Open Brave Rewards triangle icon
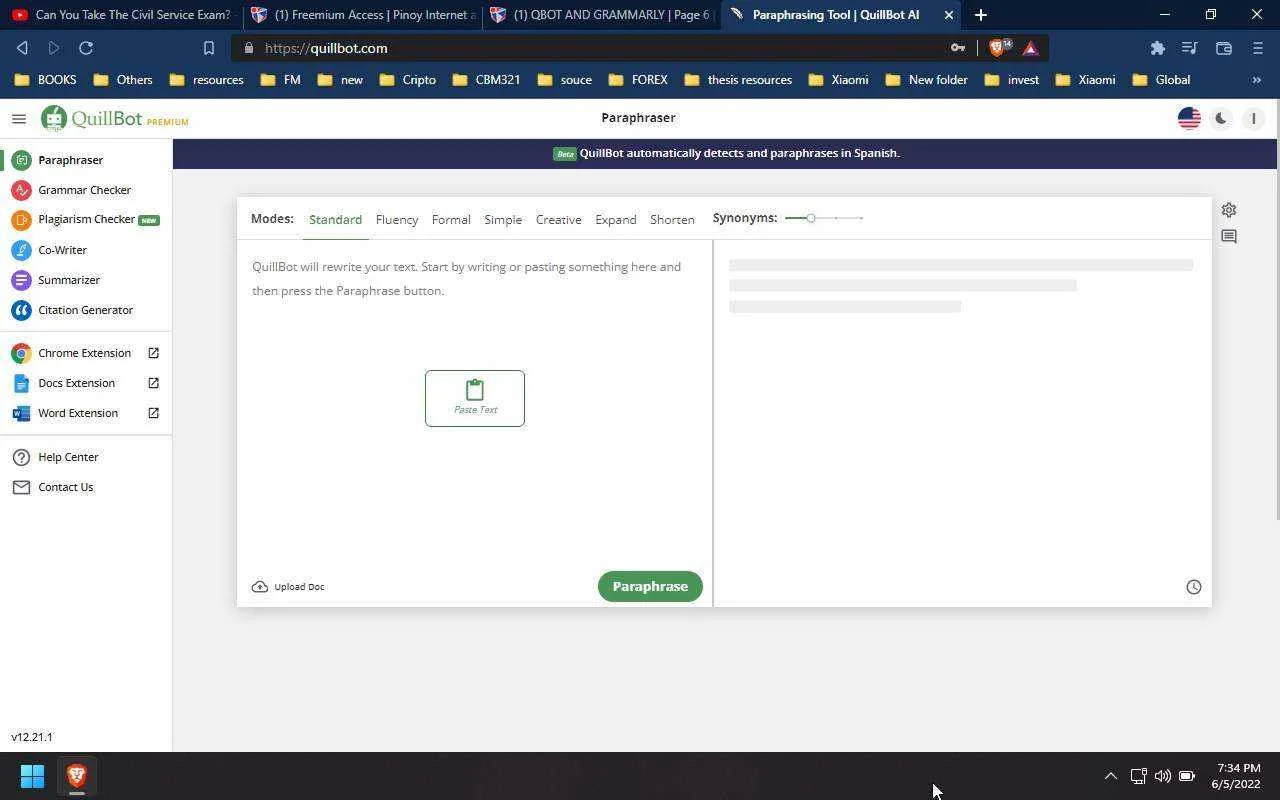 click(x=1030, y=48)
